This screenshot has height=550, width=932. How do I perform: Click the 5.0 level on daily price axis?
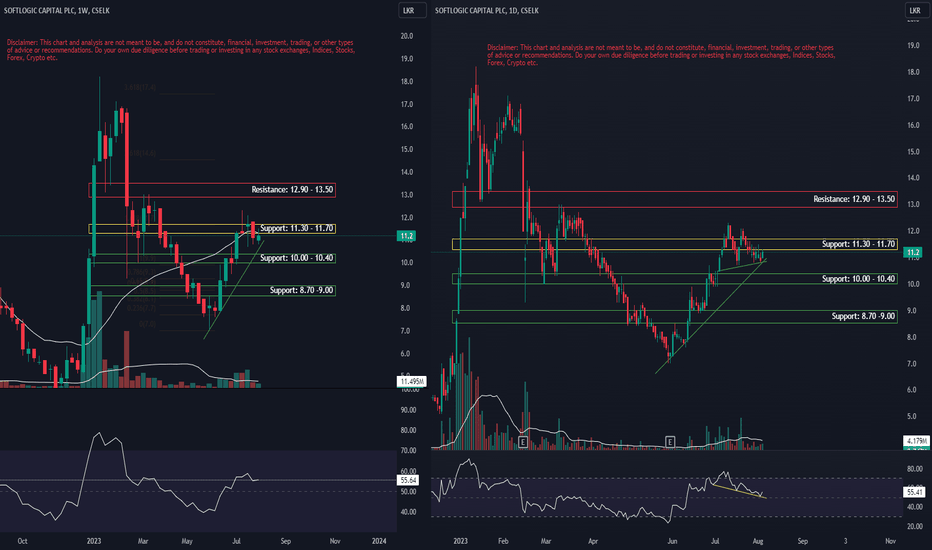(x=914, y=416)
